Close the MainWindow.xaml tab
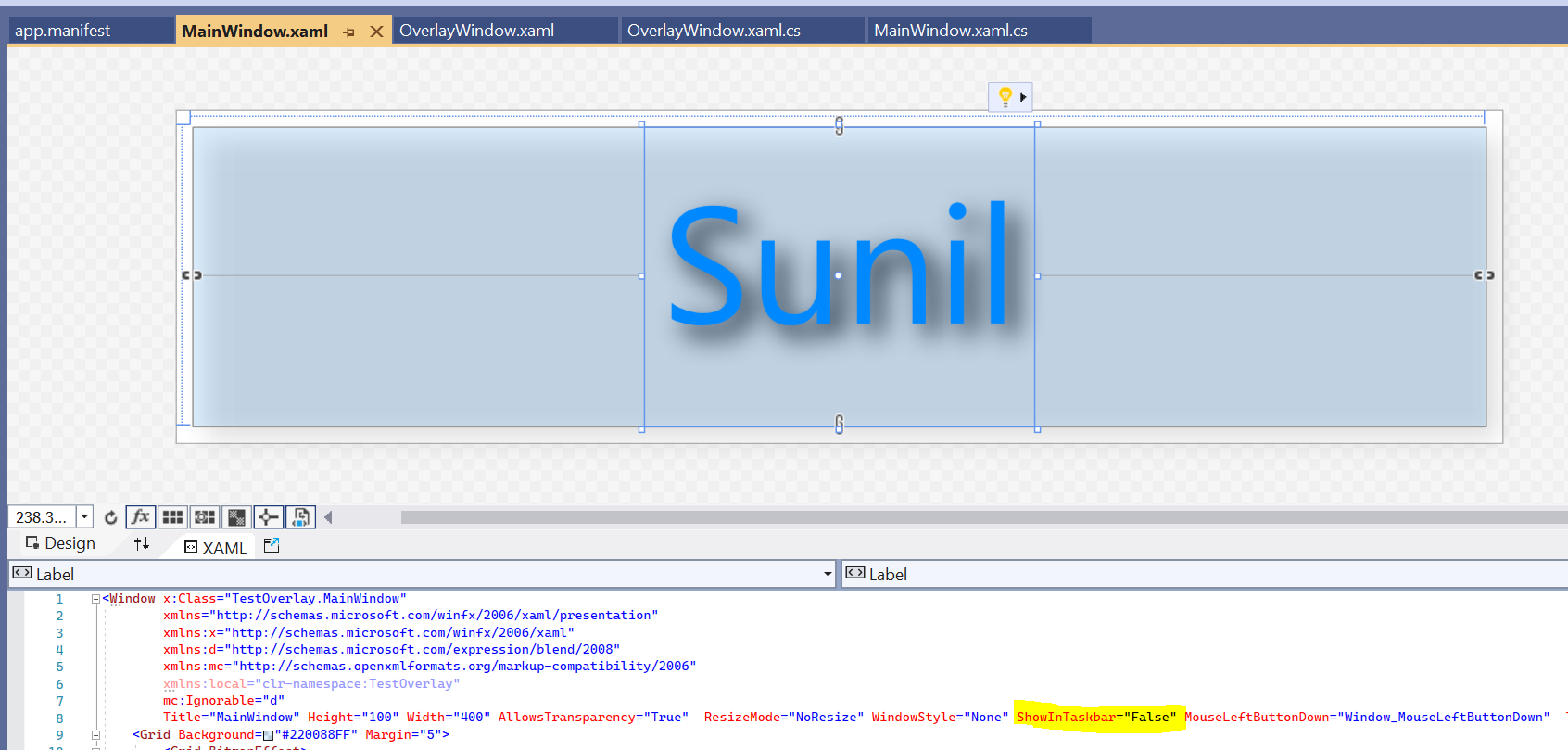 pyautogui.click(x=377, y=32)
